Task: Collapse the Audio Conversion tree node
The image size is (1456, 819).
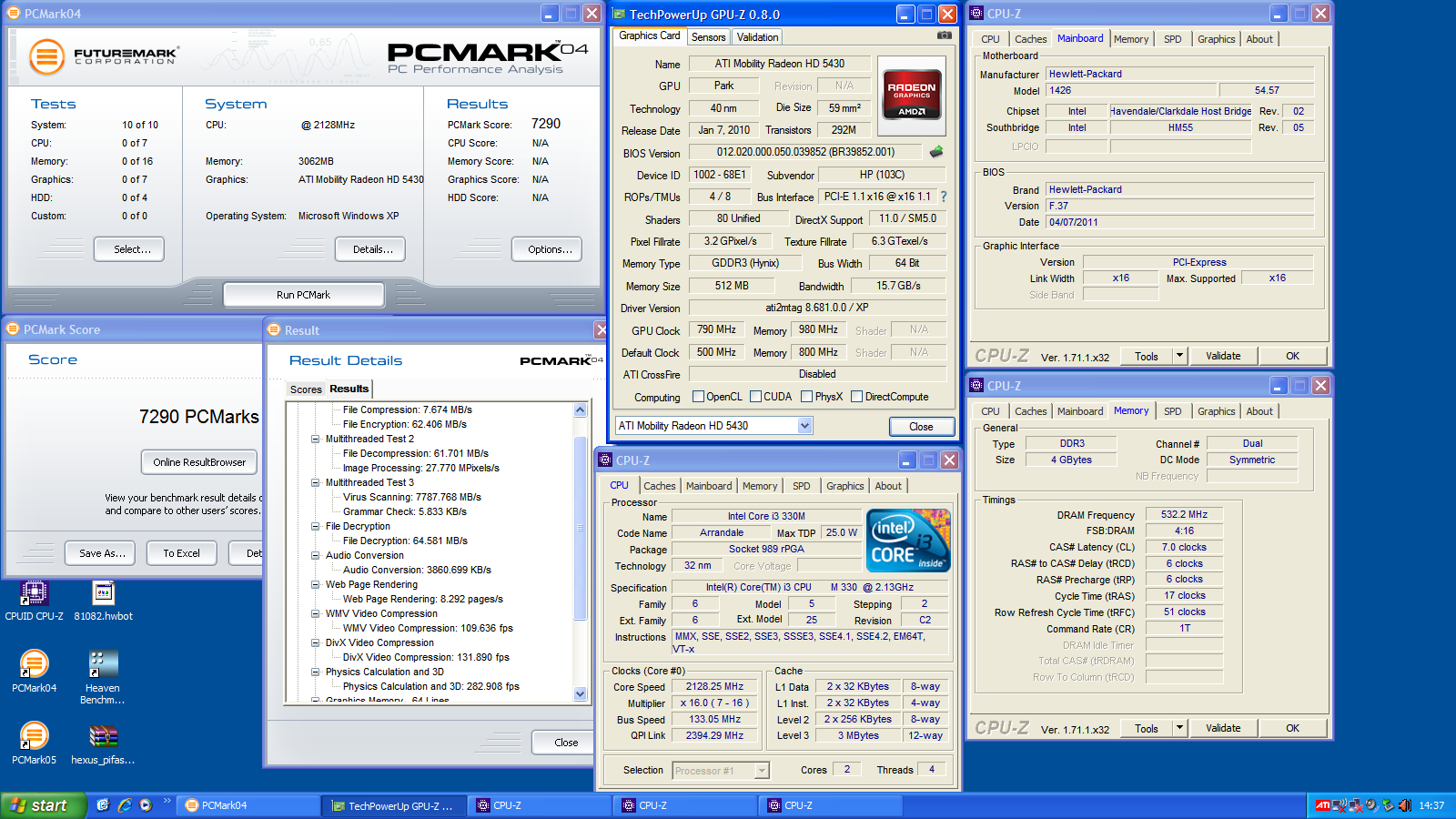Action: pos(316,555)
